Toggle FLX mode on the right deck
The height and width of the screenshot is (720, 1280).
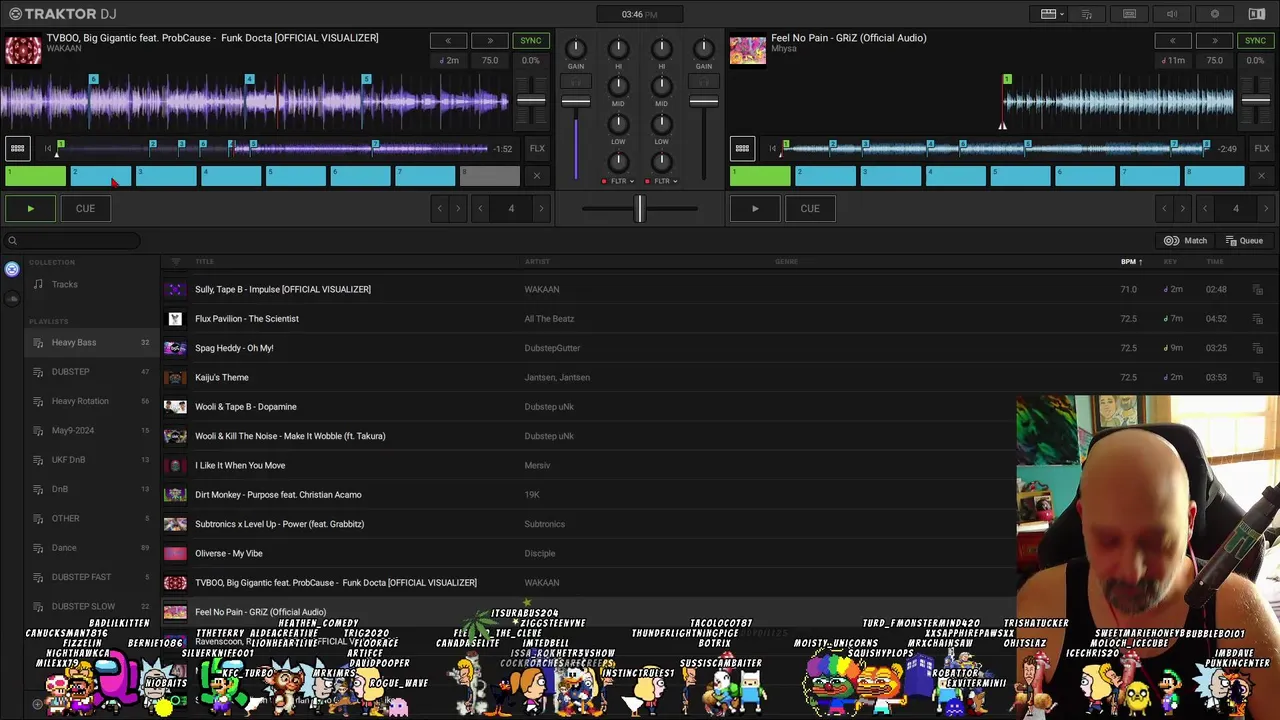1262,149
